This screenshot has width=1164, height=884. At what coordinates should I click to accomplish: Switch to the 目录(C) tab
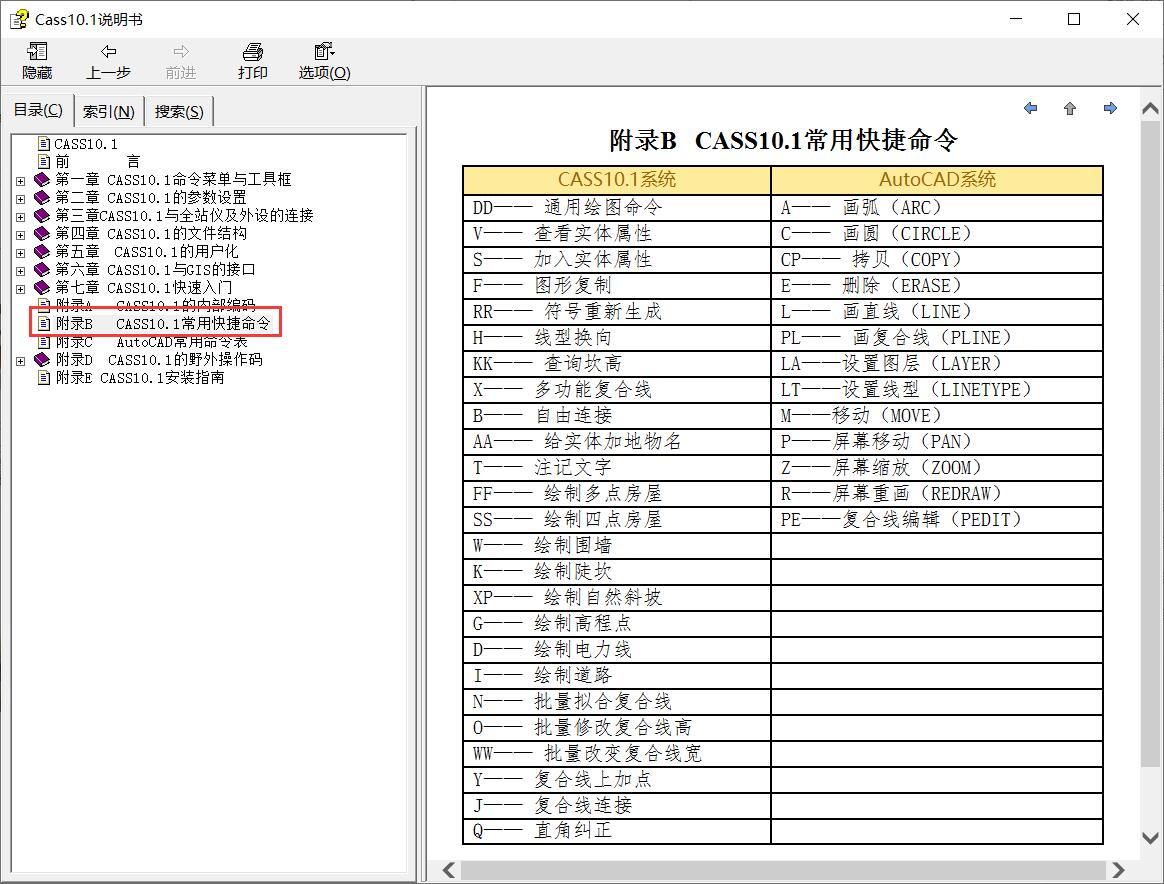(38, 110)
